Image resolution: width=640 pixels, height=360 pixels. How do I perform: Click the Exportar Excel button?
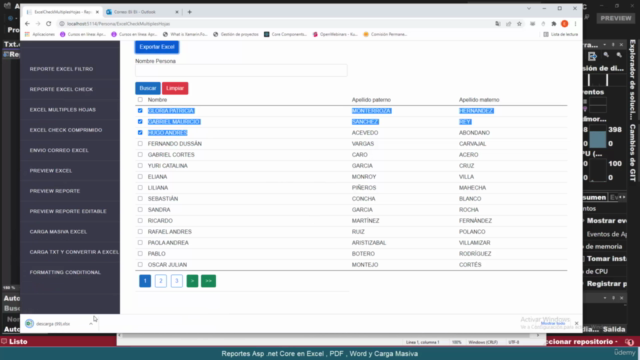[x=157, y=47]
